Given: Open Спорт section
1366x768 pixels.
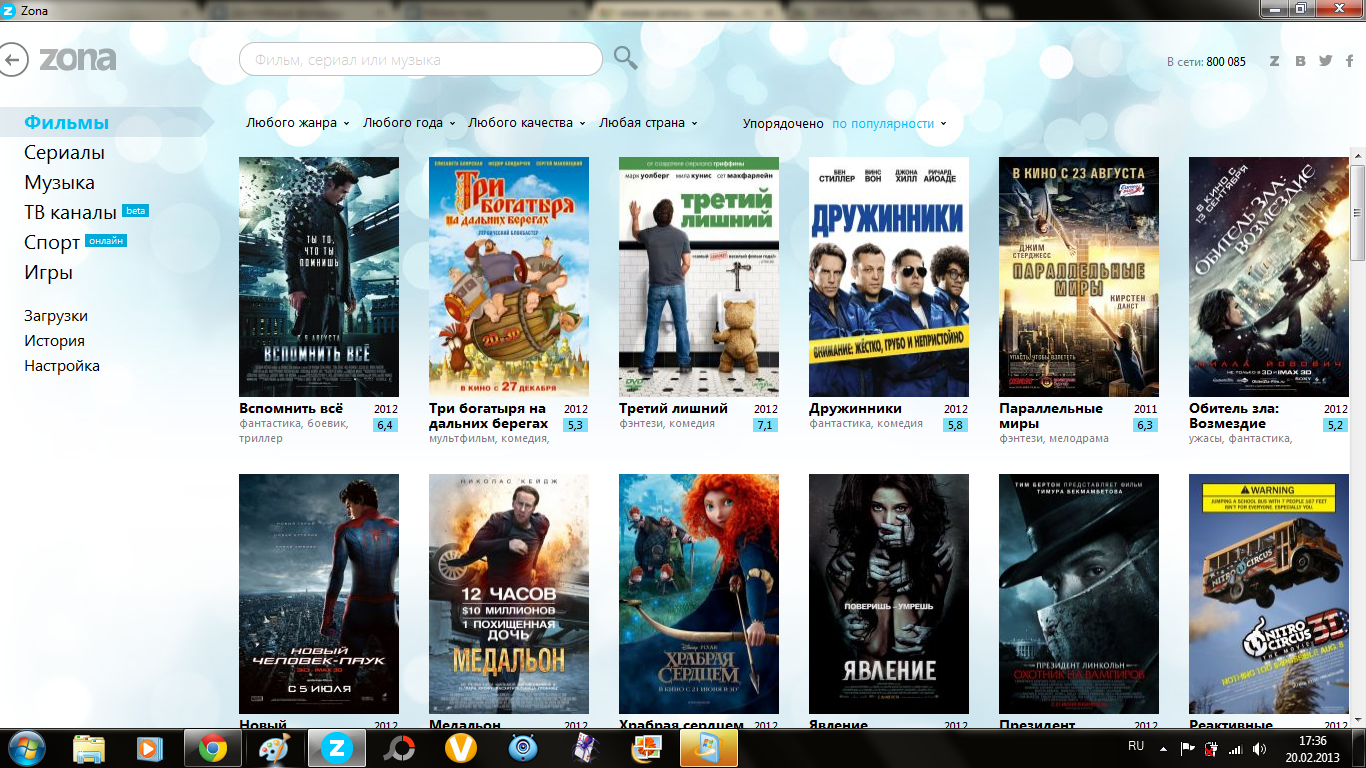Looking at the screenshot, I should point(52,243).
